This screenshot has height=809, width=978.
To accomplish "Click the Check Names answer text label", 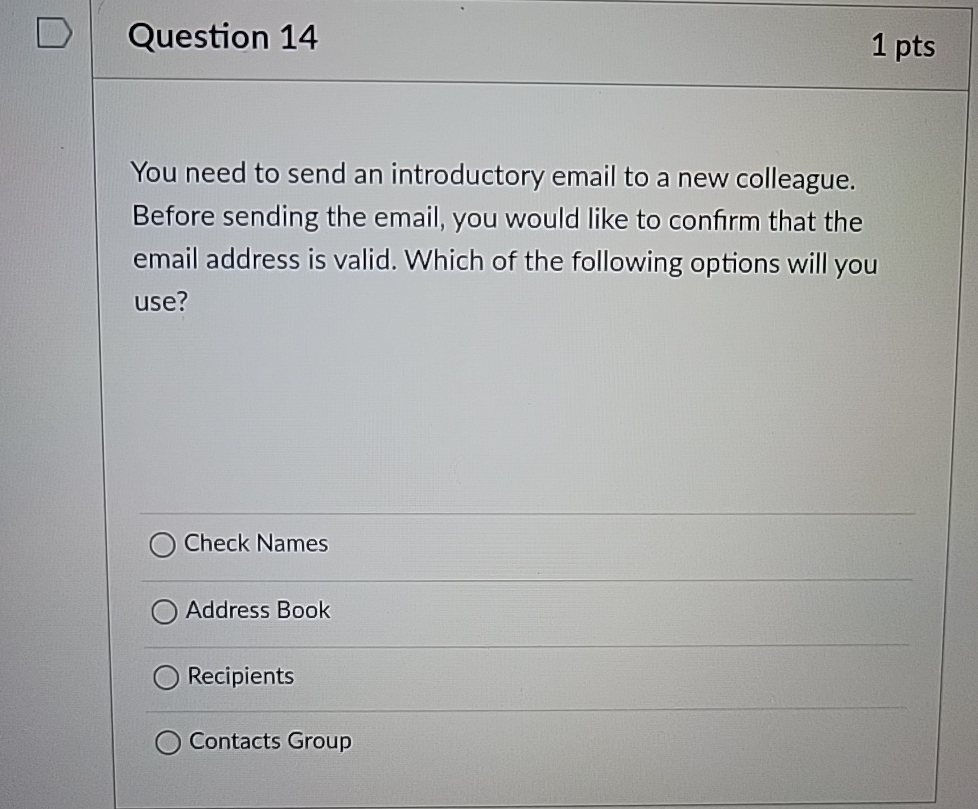I will click(254, 544).
